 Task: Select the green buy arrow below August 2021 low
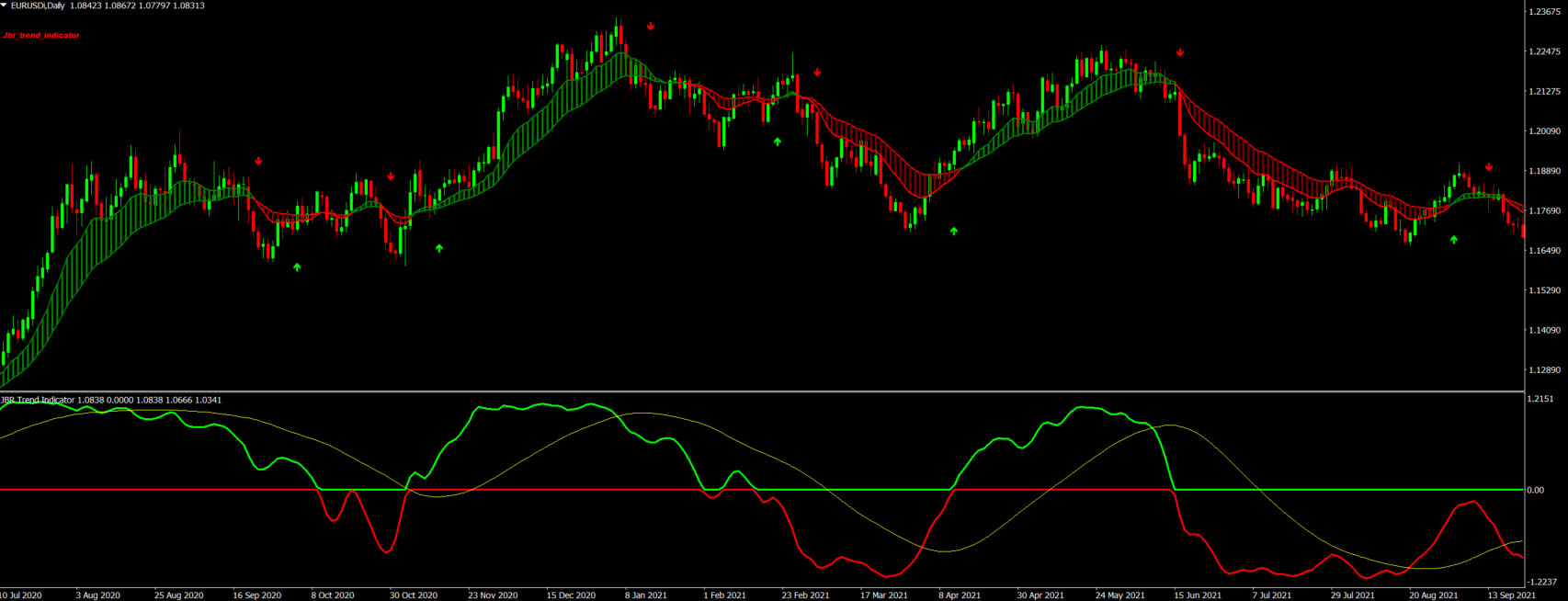[x=1454, y=239]
